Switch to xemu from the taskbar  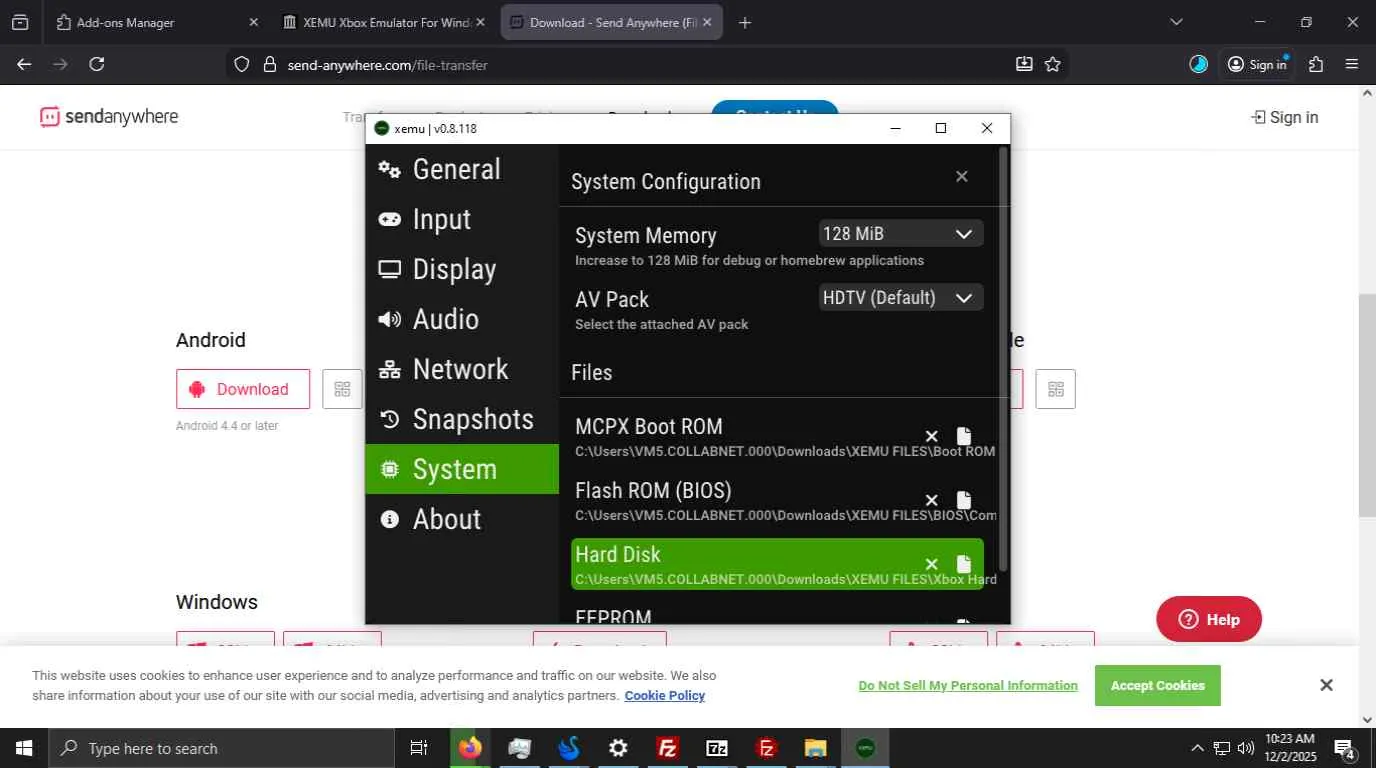(865, 748)
